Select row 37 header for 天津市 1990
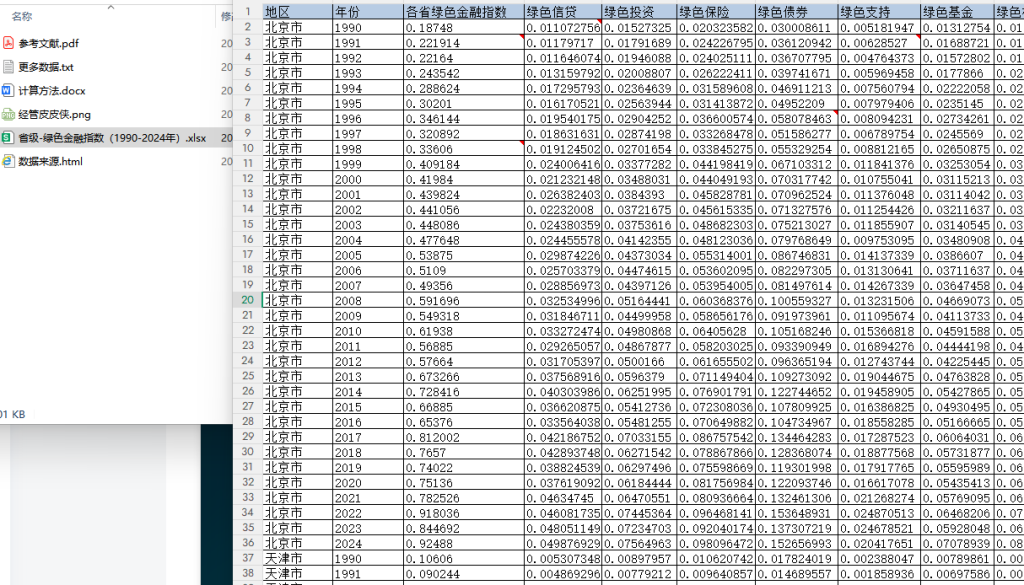 (x=248, y=558)
